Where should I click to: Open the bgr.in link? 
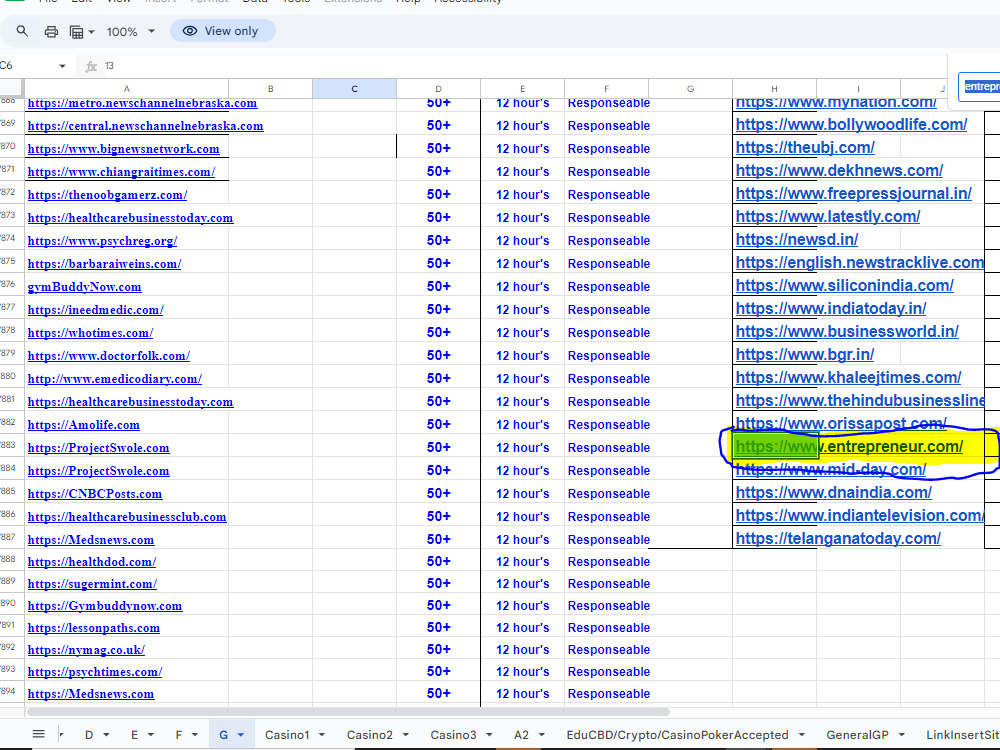(805, 354)
